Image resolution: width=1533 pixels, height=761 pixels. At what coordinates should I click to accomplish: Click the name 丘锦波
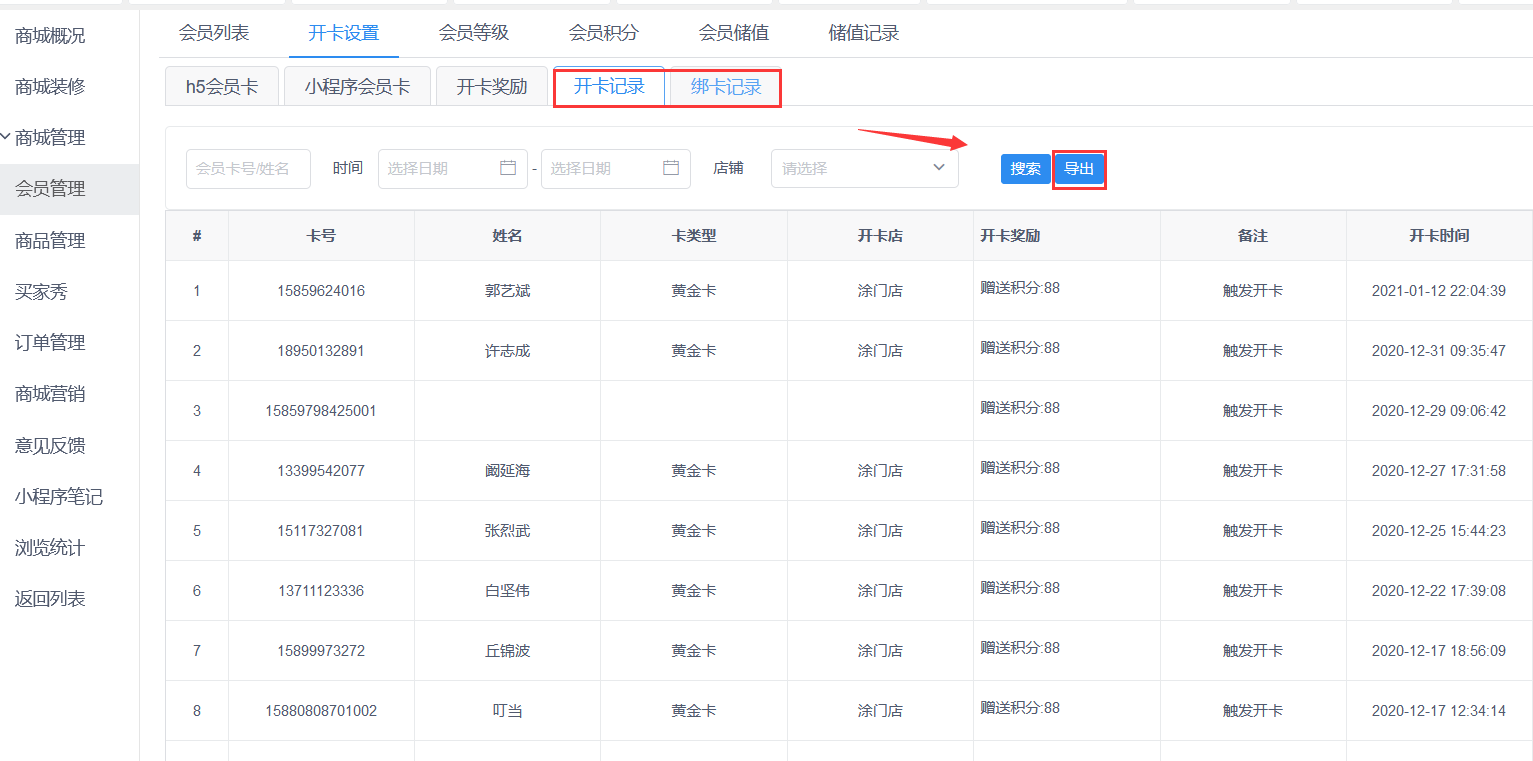coord(507,651)
